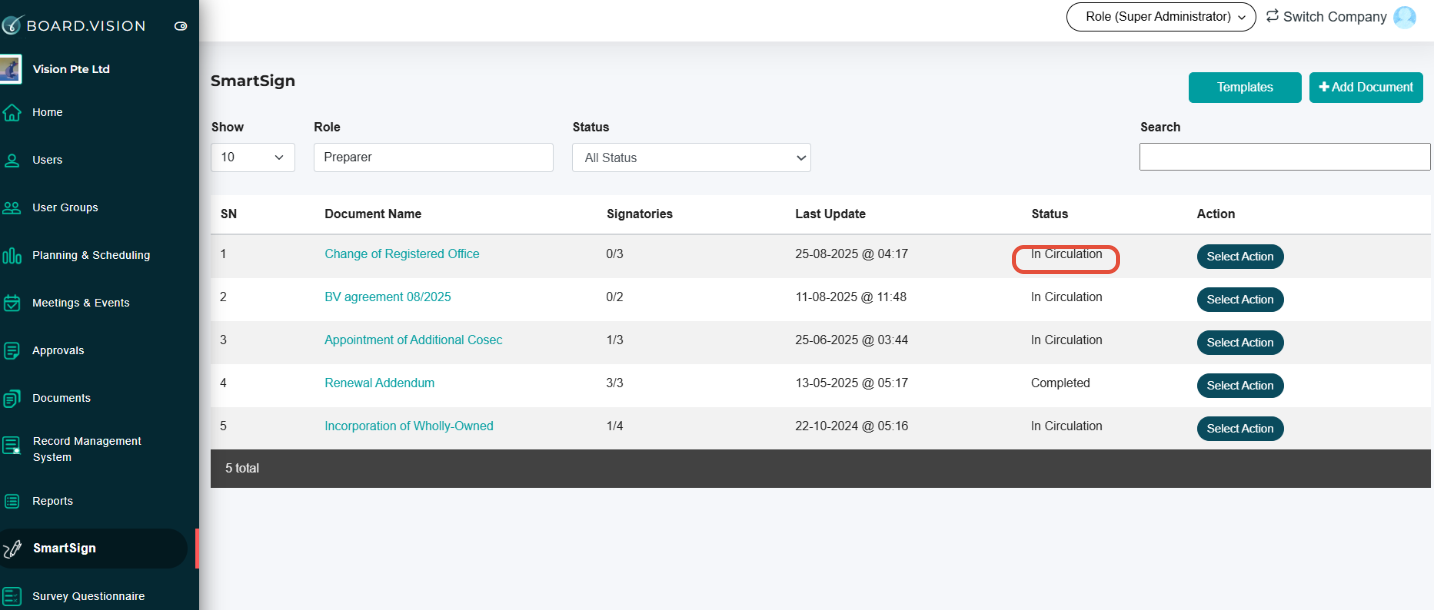Open Meetings & Events section

pyautogui.click(x=81, y=303)
